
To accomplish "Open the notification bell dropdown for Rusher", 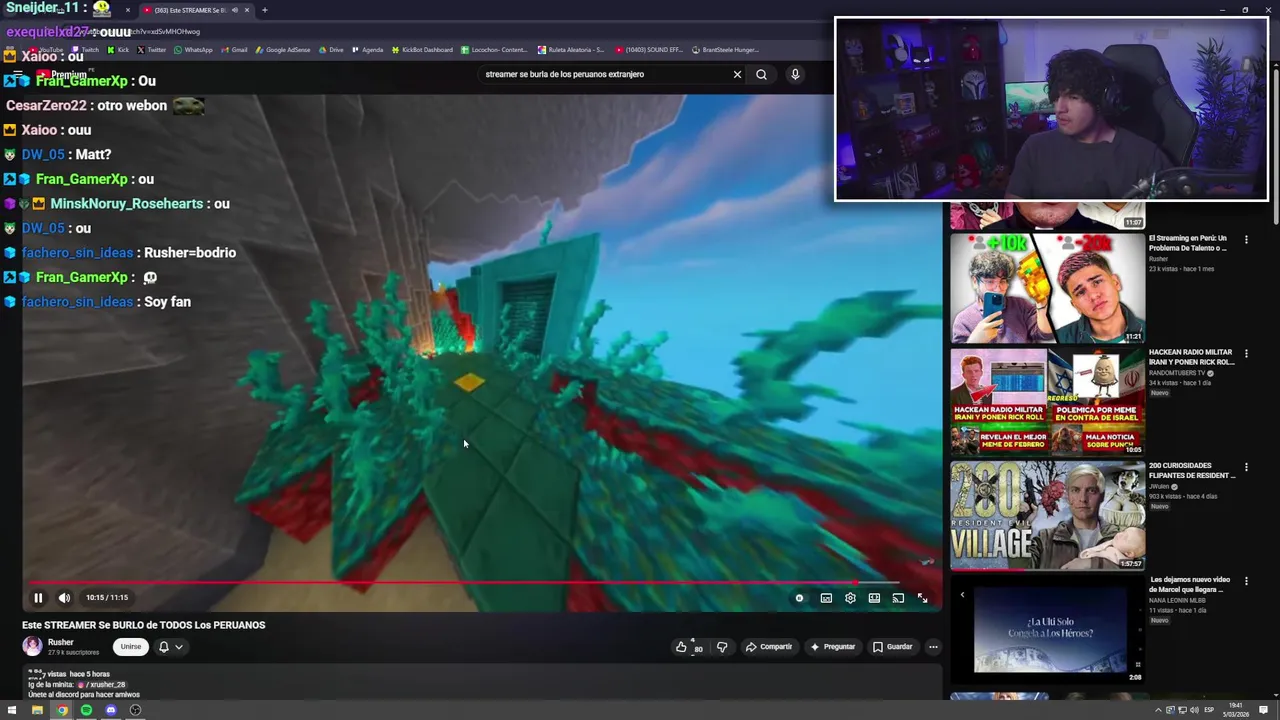I will pyautogui.click(x=170, y=647).
